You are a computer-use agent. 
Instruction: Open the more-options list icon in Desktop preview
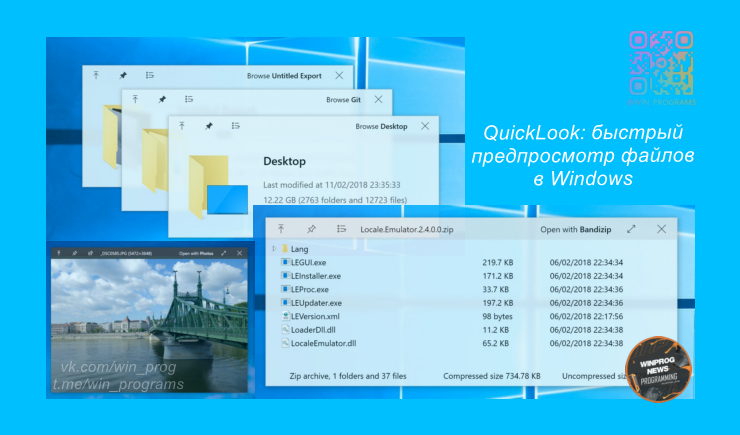tap(235, 127)
